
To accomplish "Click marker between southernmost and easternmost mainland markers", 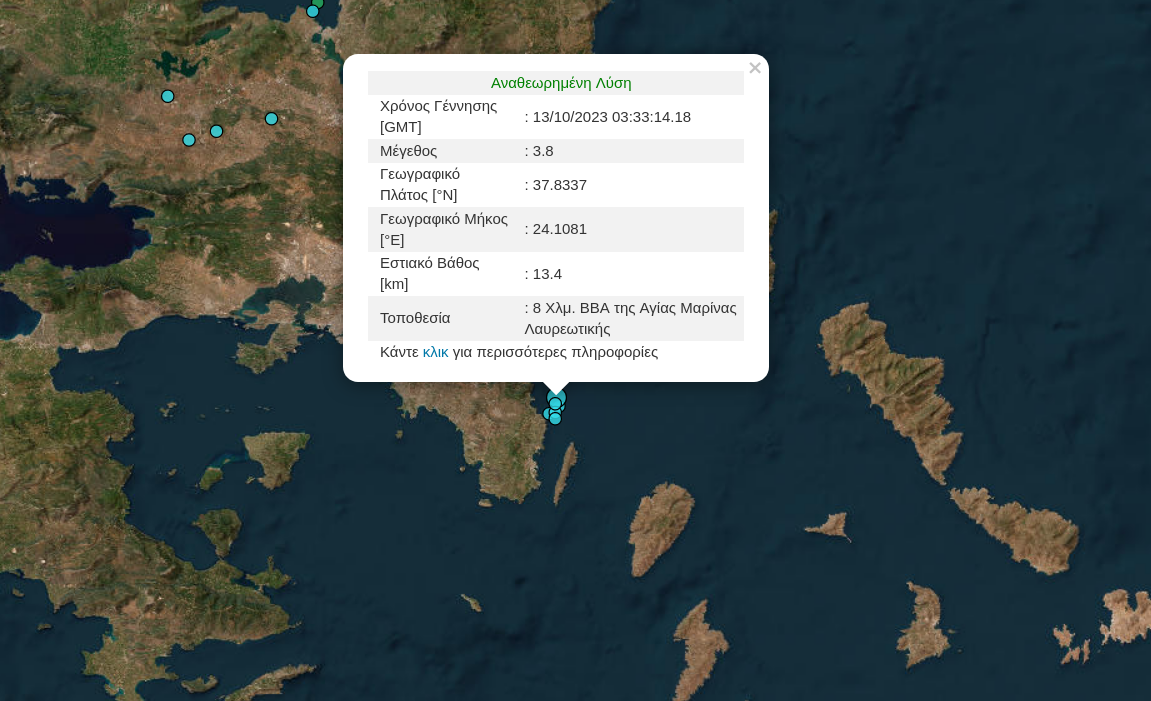I will coord(216,131).
